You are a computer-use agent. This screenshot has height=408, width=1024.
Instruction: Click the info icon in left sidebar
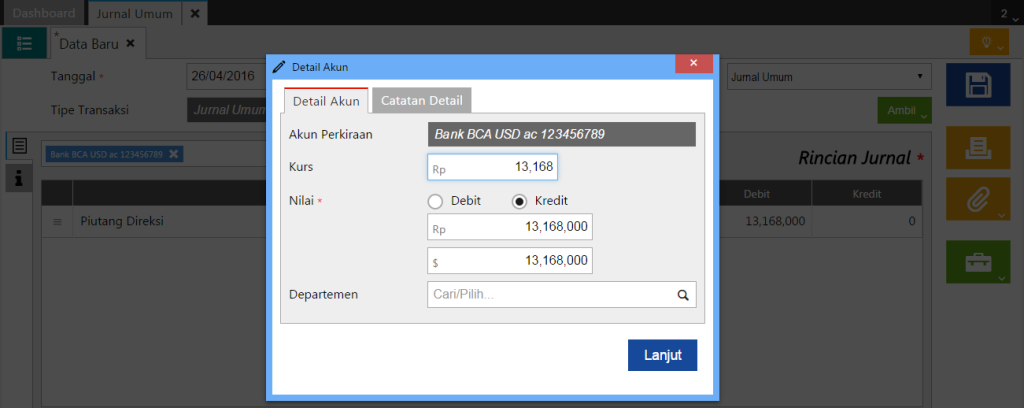pos(19,177)
